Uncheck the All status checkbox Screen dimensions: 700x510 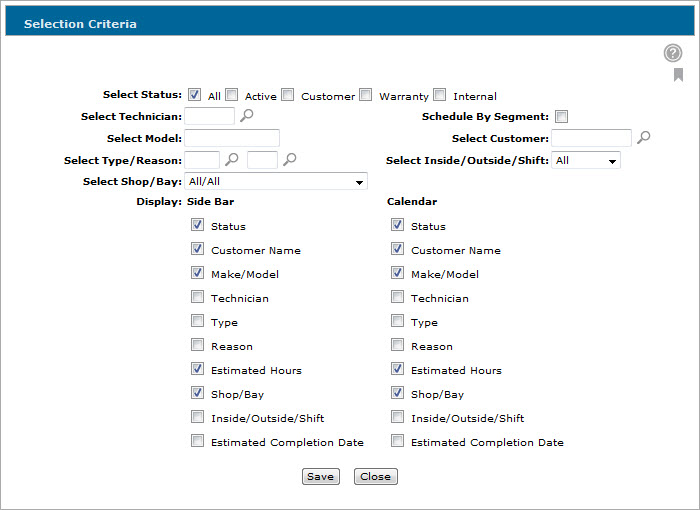click(x=194, y=95)
